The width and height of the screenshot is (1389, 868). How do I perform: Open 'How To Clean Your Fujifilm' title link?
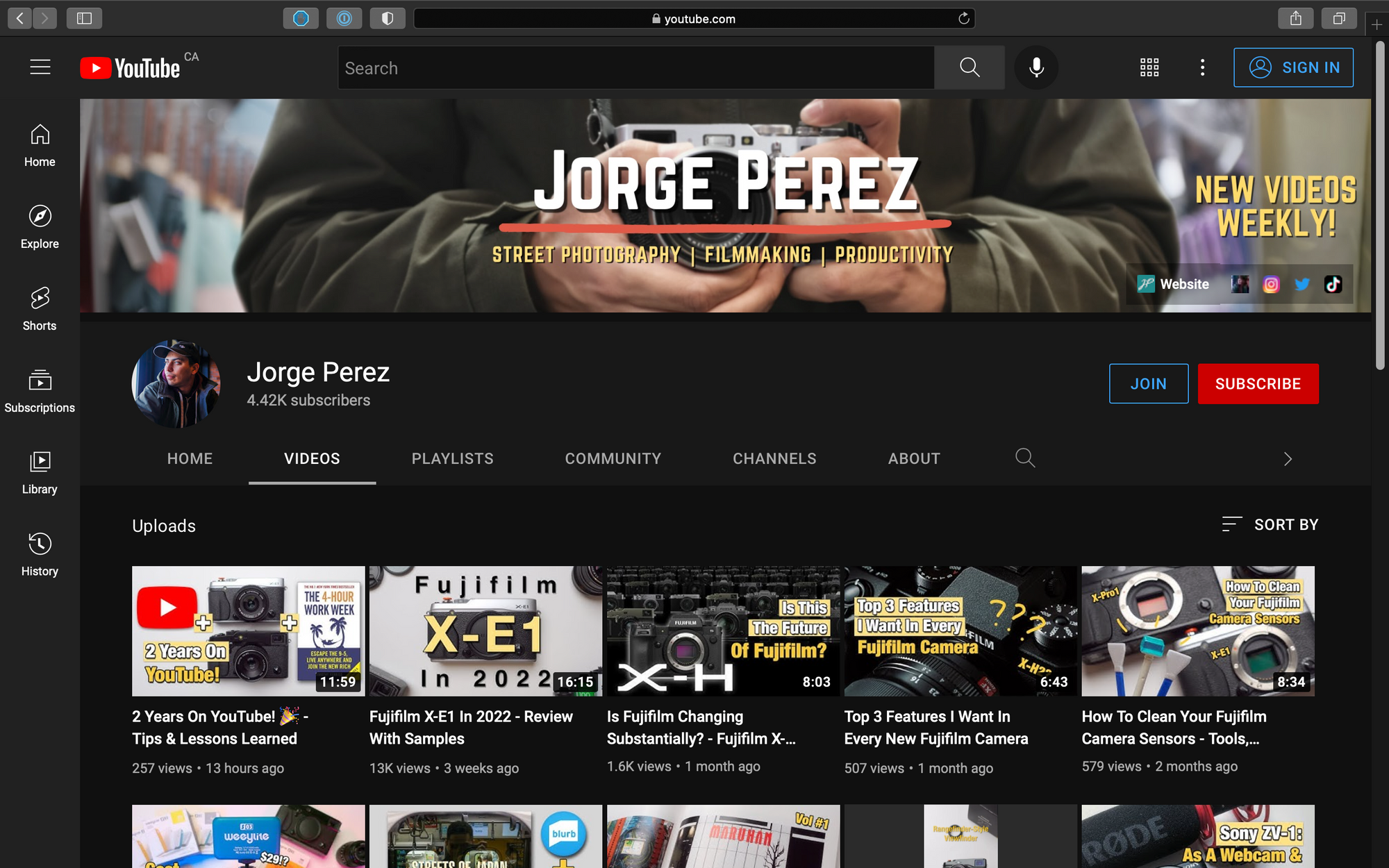(x=1174, y=727)
